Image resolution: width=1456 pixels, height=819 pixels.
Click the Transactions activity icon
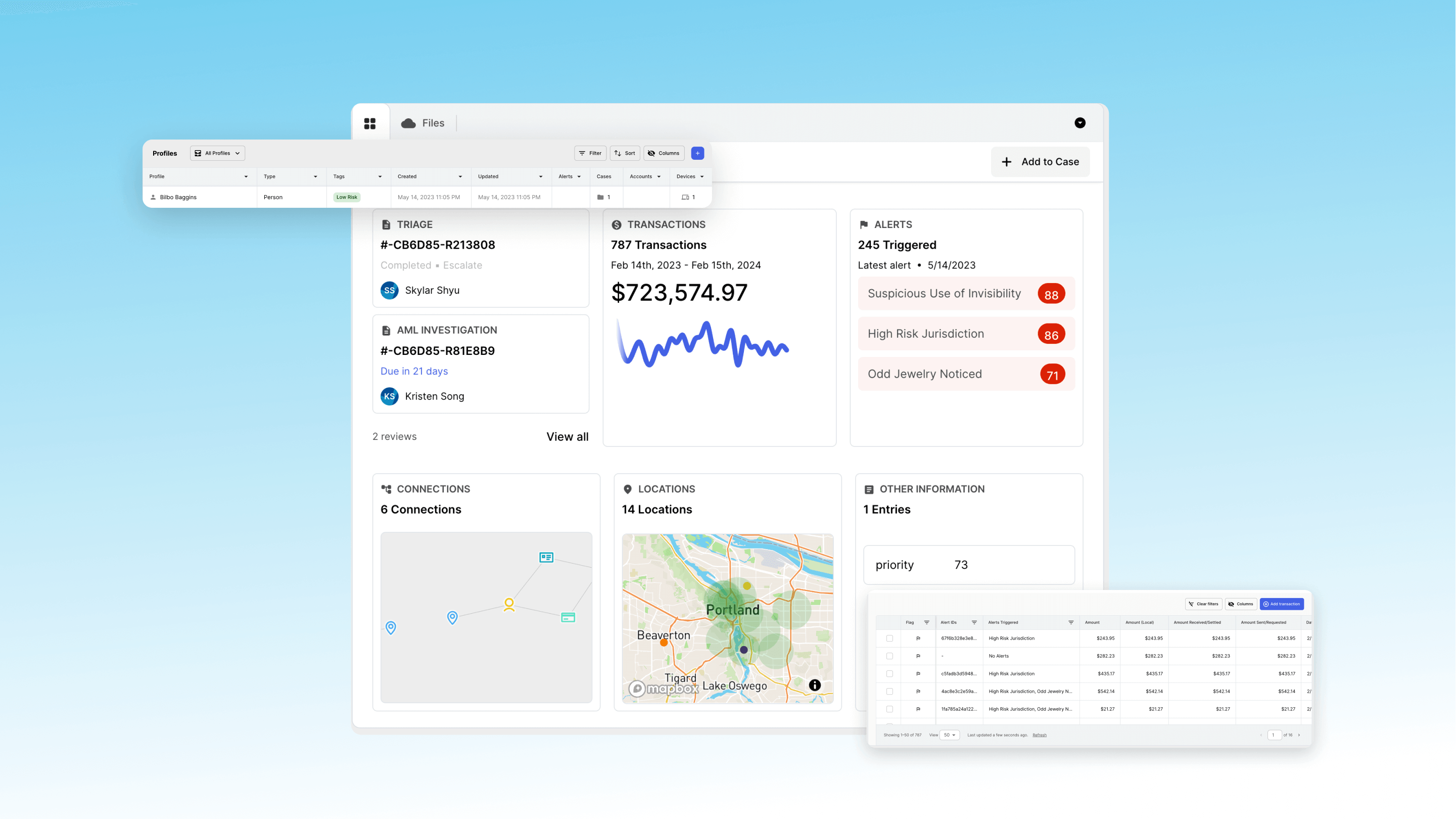616,224
